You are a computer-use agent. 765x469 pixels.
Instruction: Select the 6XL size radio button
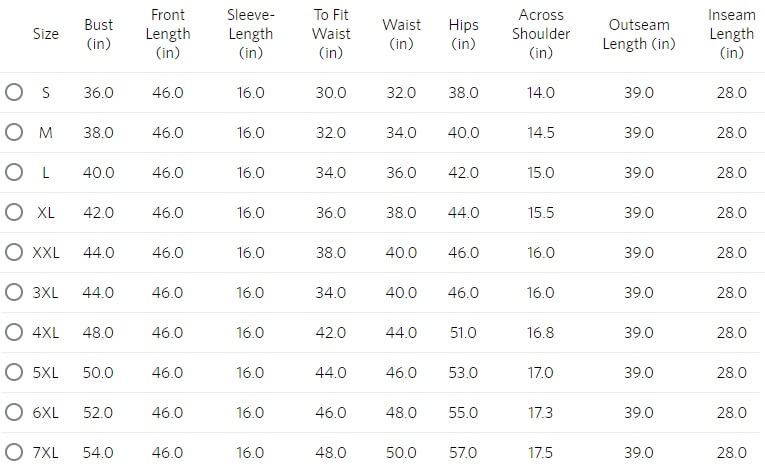14,412
